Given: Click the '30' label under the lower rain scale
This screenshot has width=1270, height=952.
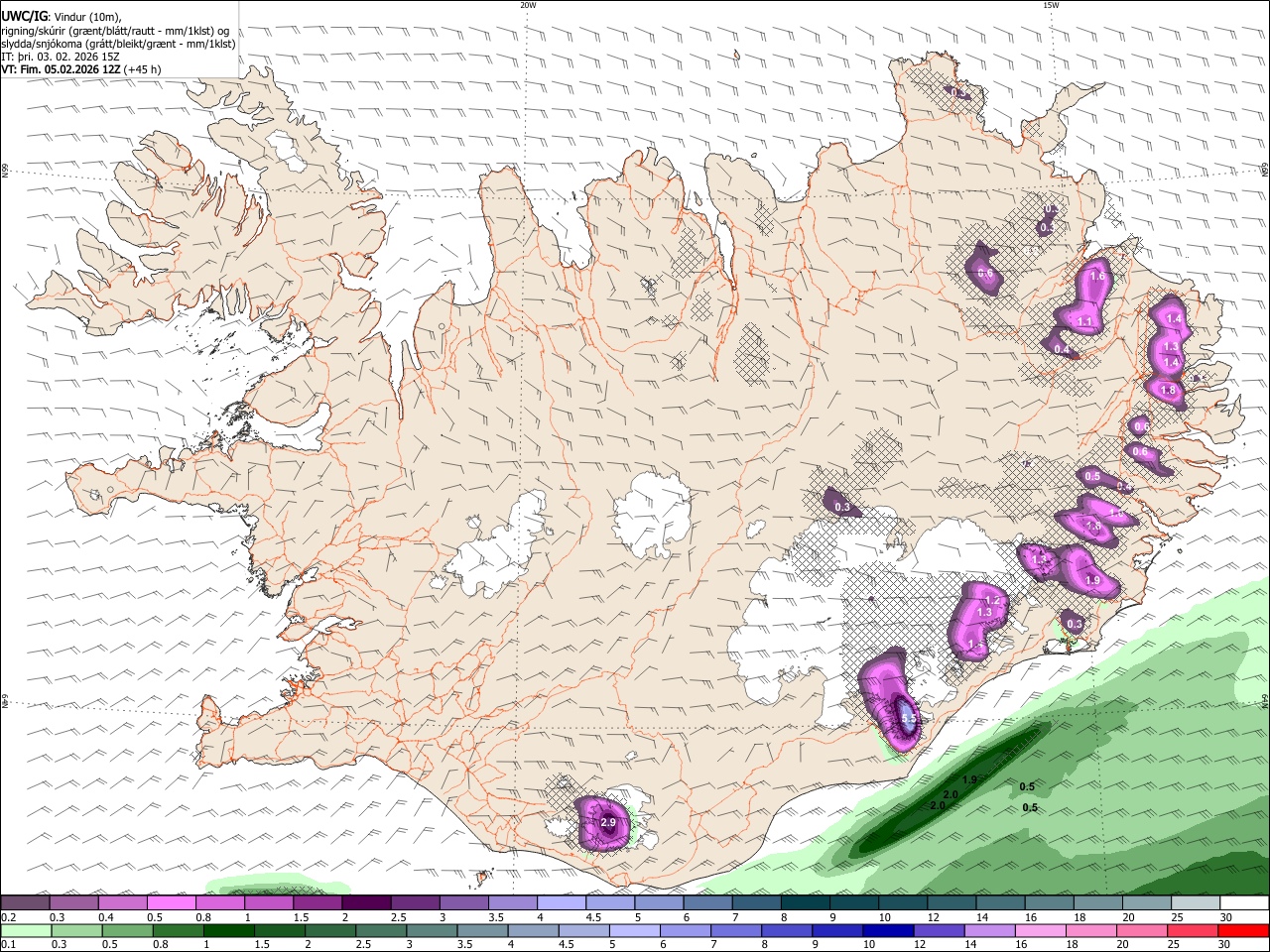Looking at the screenshot, I should click(1223, 945).
